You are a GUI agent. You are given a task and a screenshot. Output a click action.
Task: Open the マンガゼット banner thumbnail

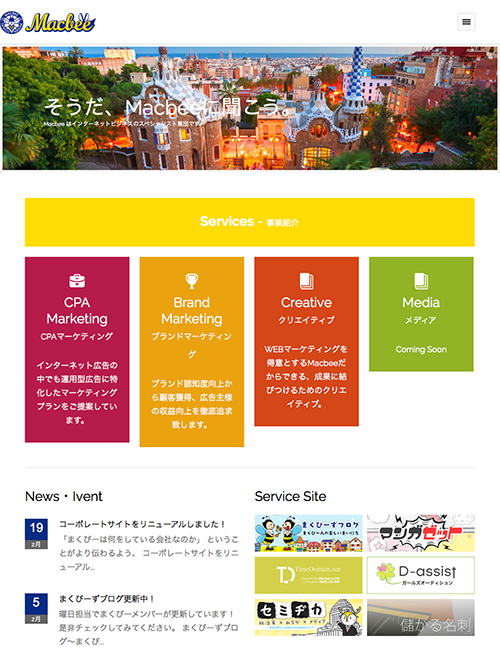click(421, 533)
